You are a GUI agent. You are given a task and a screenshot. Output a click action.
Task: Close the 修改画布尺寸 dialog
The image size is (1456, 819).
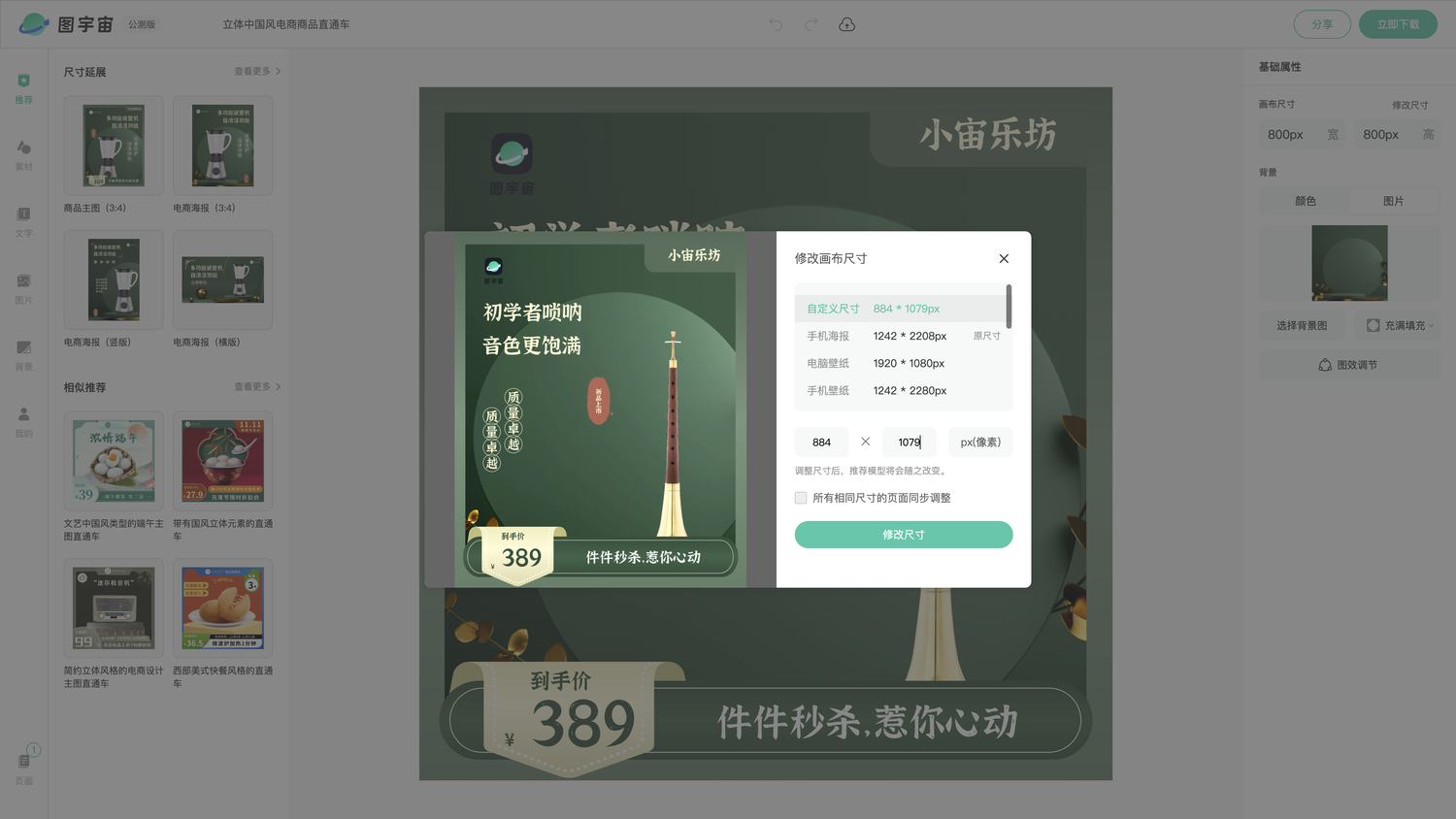coord(1004,258)
